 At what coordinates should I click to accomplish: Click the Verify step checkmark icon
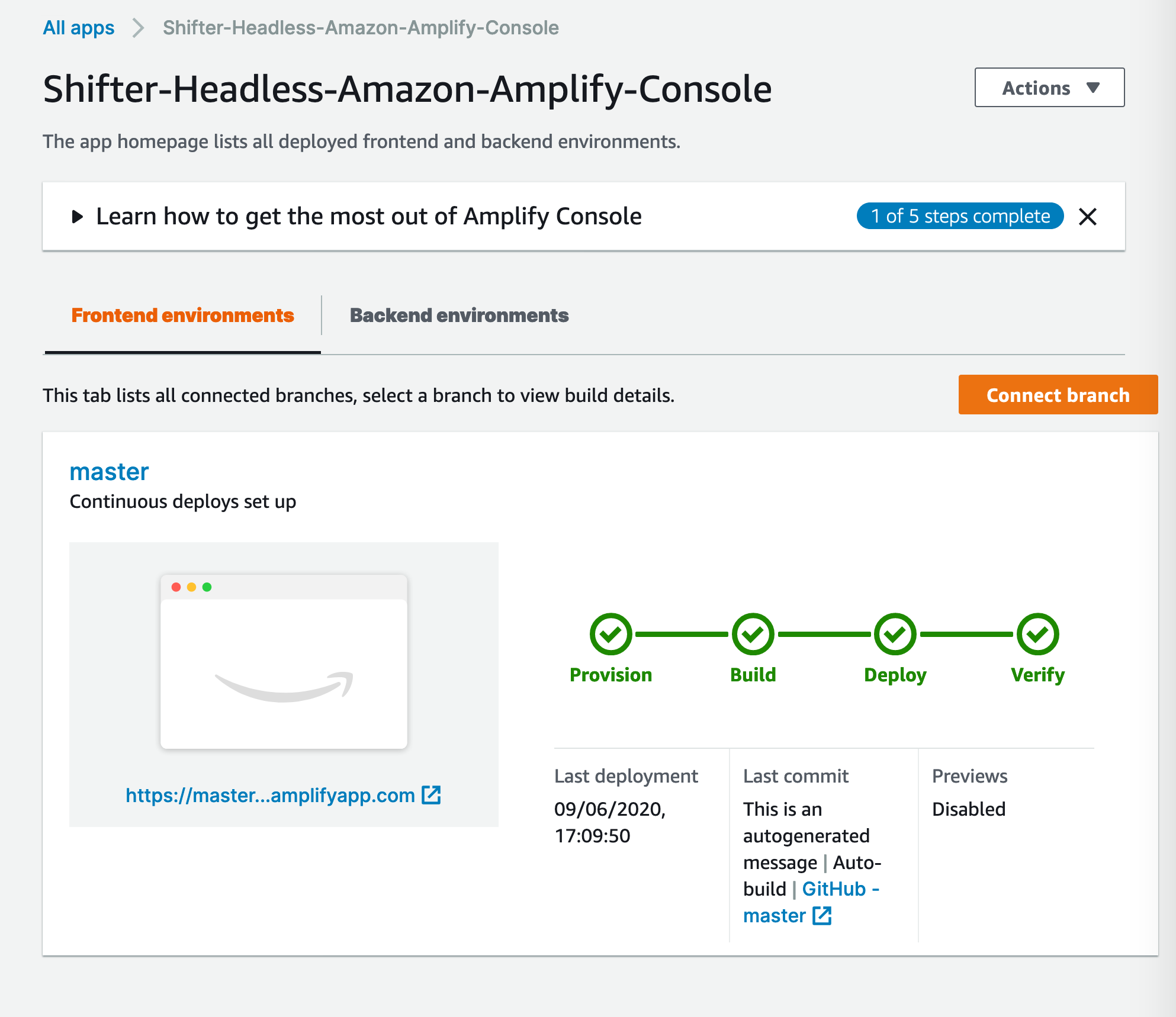click(1037, 634)
